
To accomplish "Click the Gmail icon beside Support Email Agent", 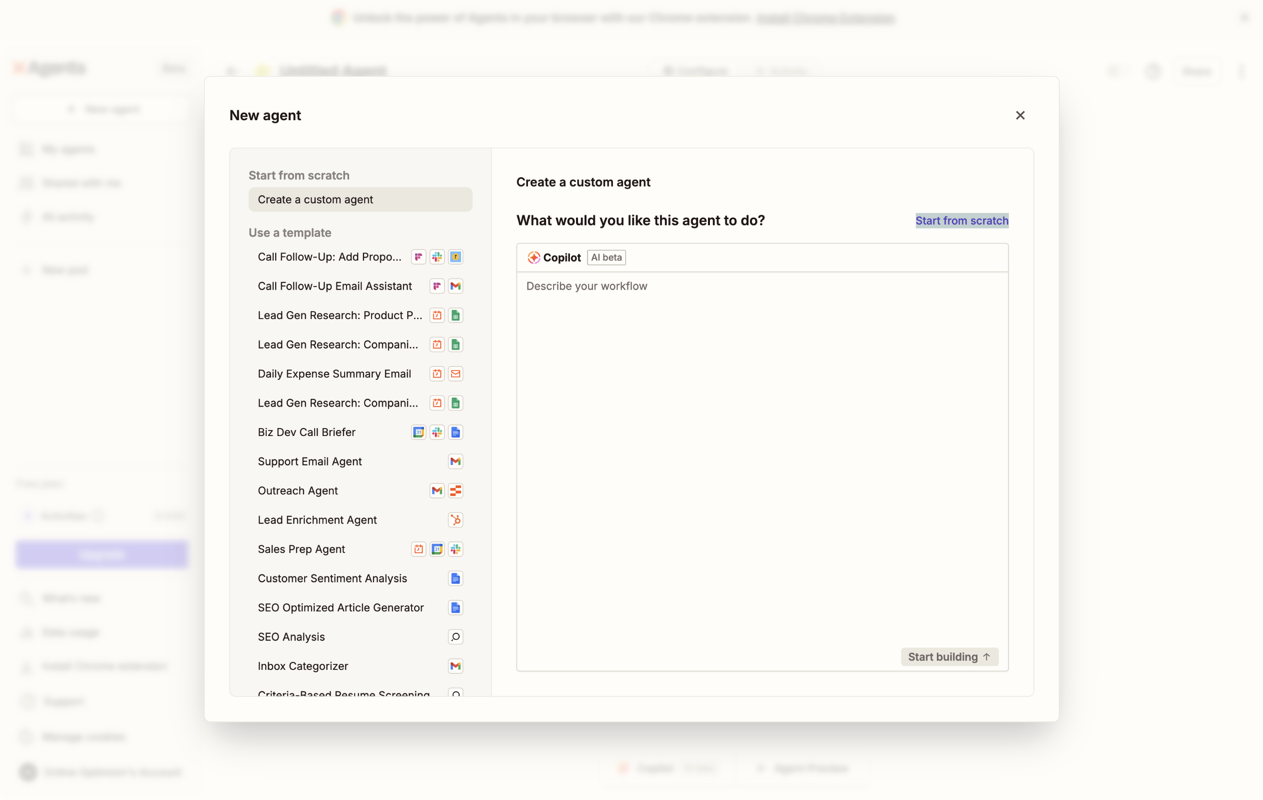I will (455, 462).
